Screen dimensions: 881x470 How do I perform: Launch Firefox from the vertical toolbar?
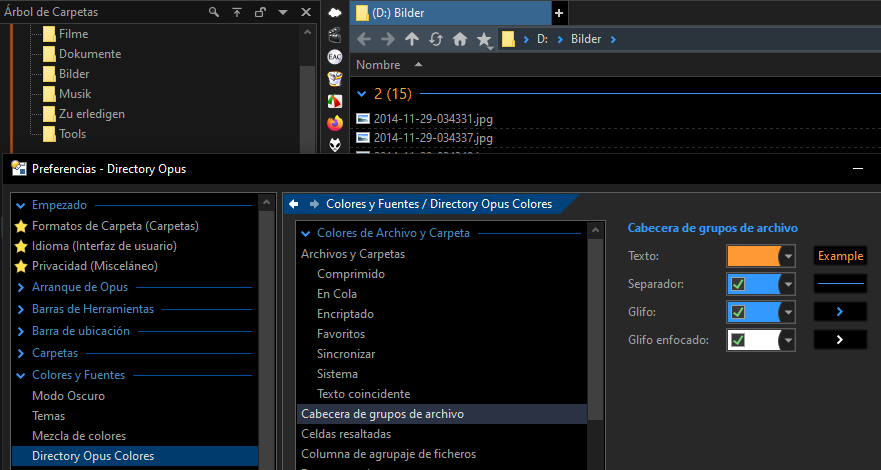[x=335, y=123]
